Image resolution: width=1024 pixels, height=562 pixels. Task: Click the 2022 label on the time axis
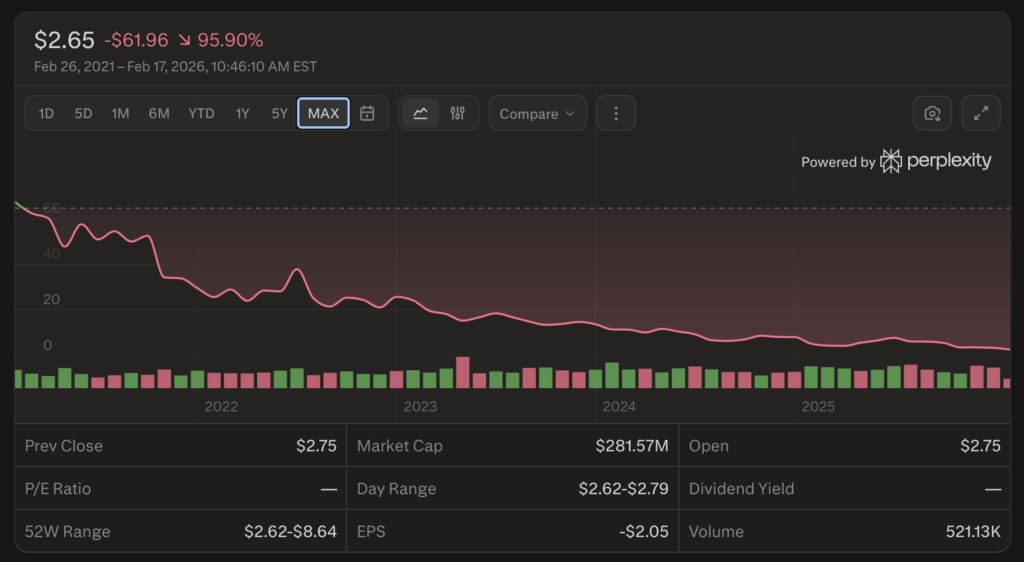(221, 407)
